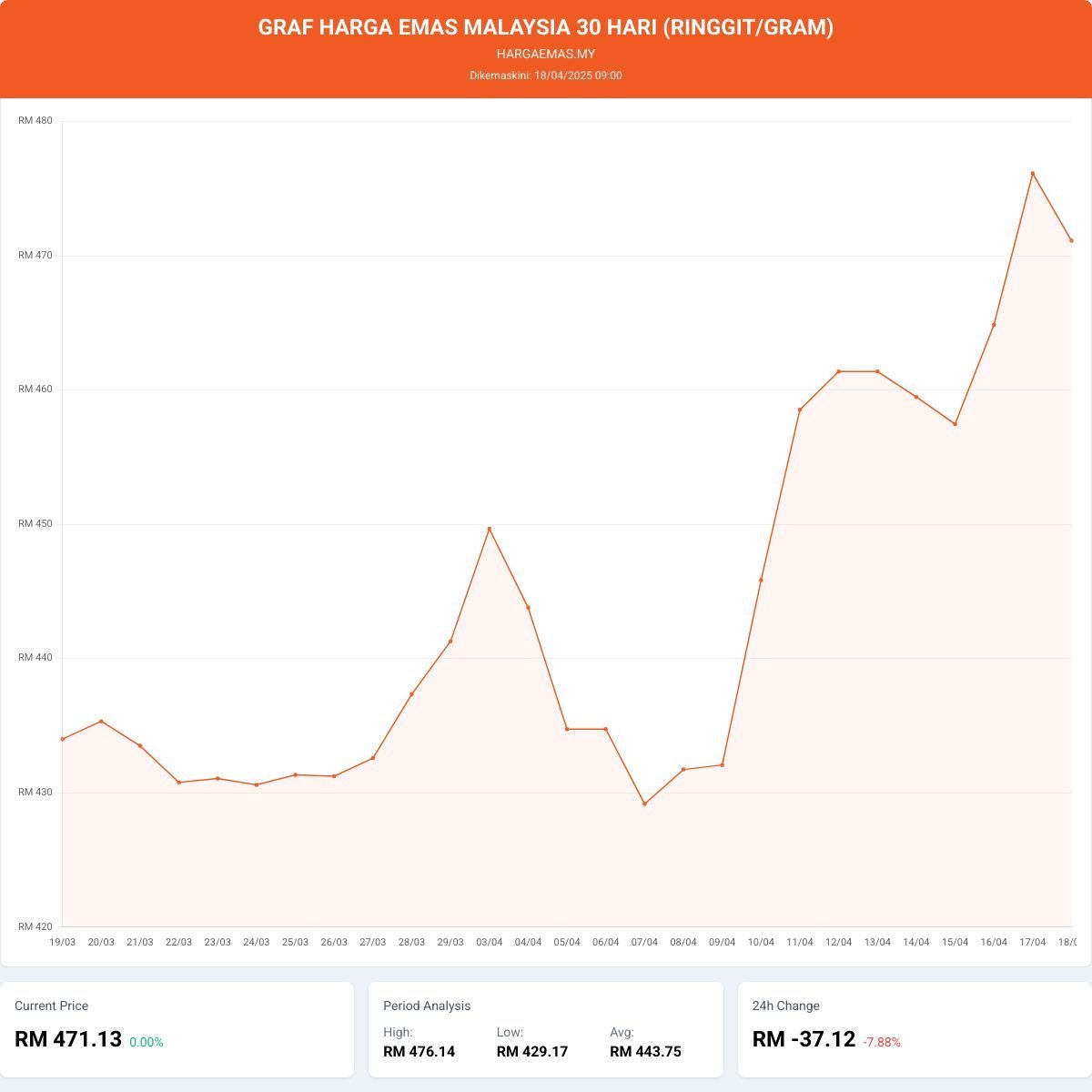The height and width of the screenshot is (1092, 1092).
Task: Click the -7.88% 24h change percentage
Action: 882,1042
